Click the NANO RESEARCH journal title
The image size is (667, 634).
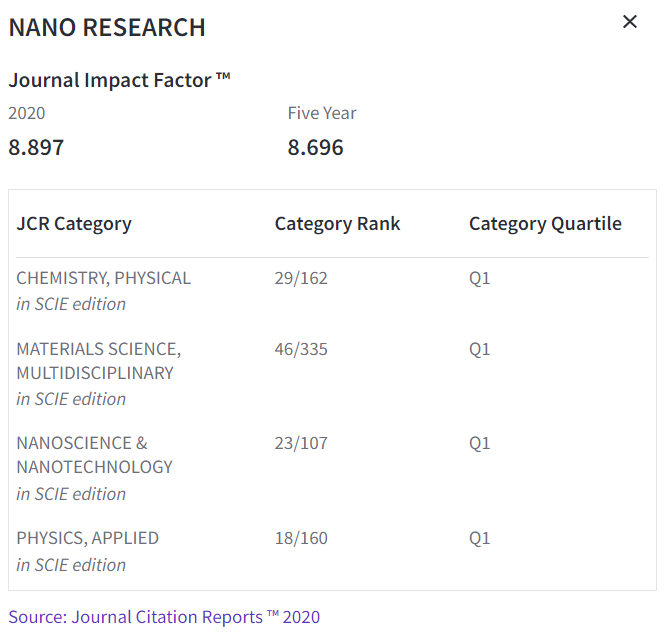click(x=107, y=28)
